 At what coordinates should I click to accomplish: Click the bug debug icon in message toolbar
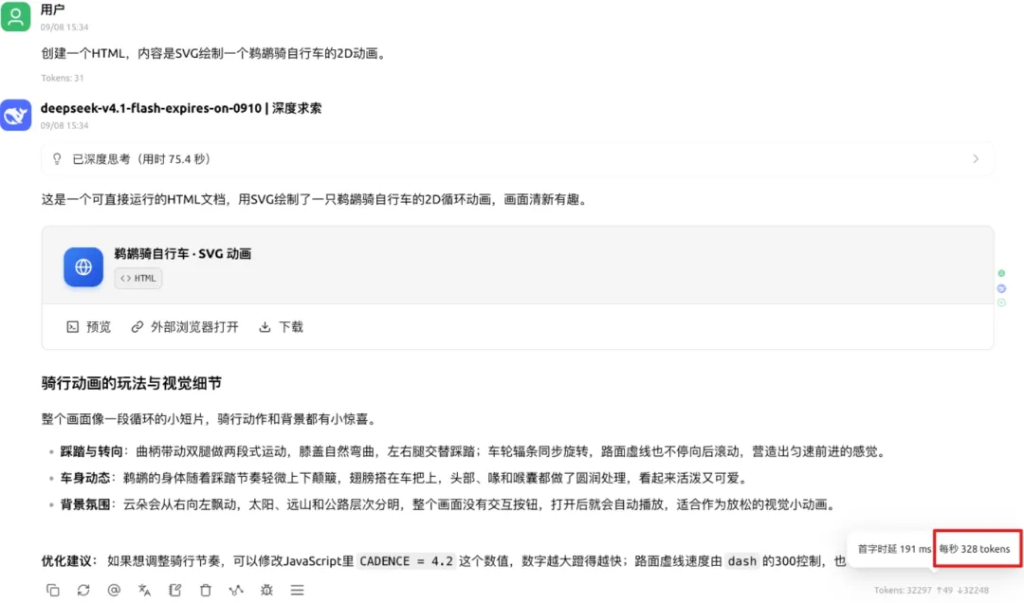[x=266, y=590]
